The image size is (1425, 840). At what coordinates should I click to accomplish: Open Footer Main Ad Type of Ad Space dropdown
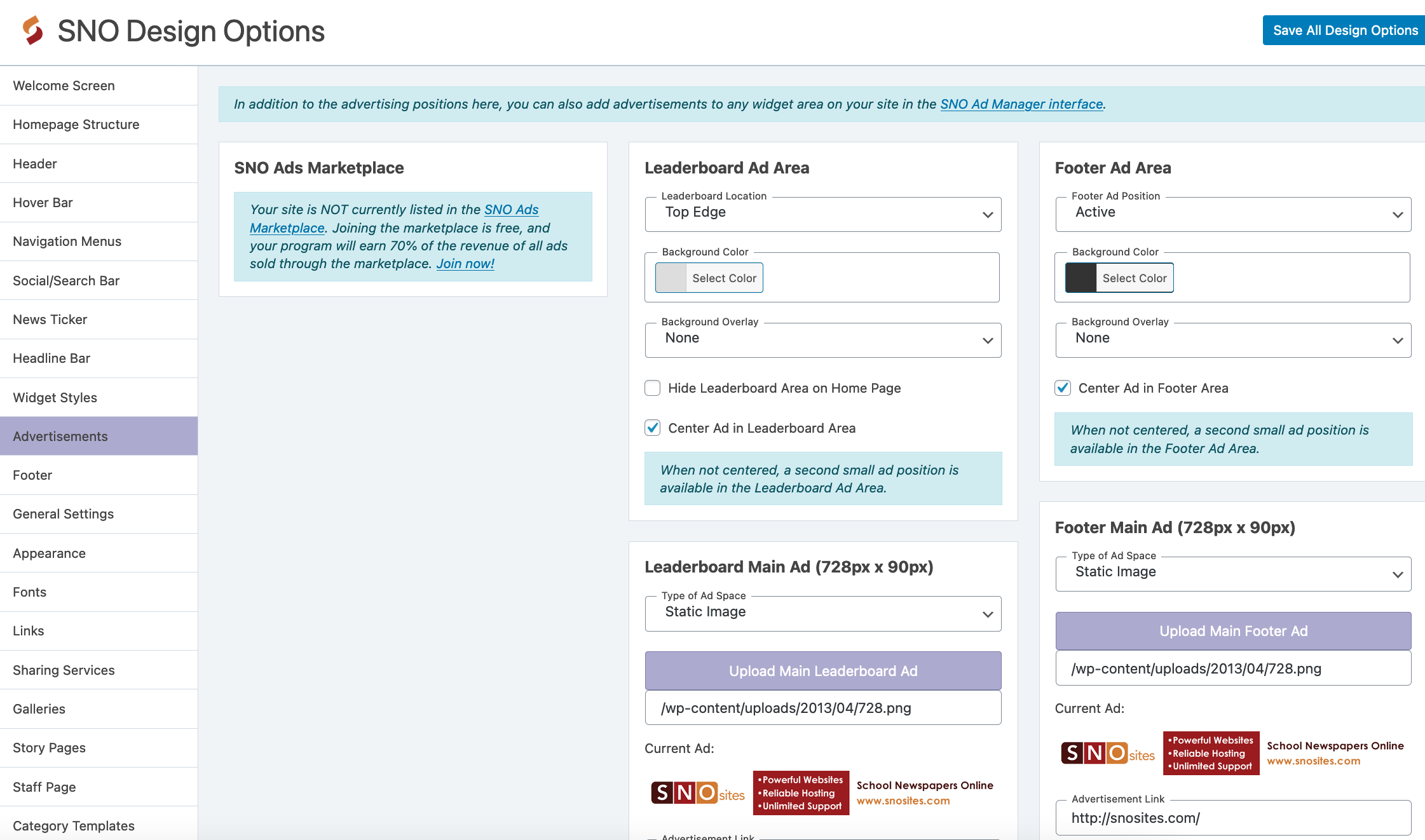(1233, 574)
